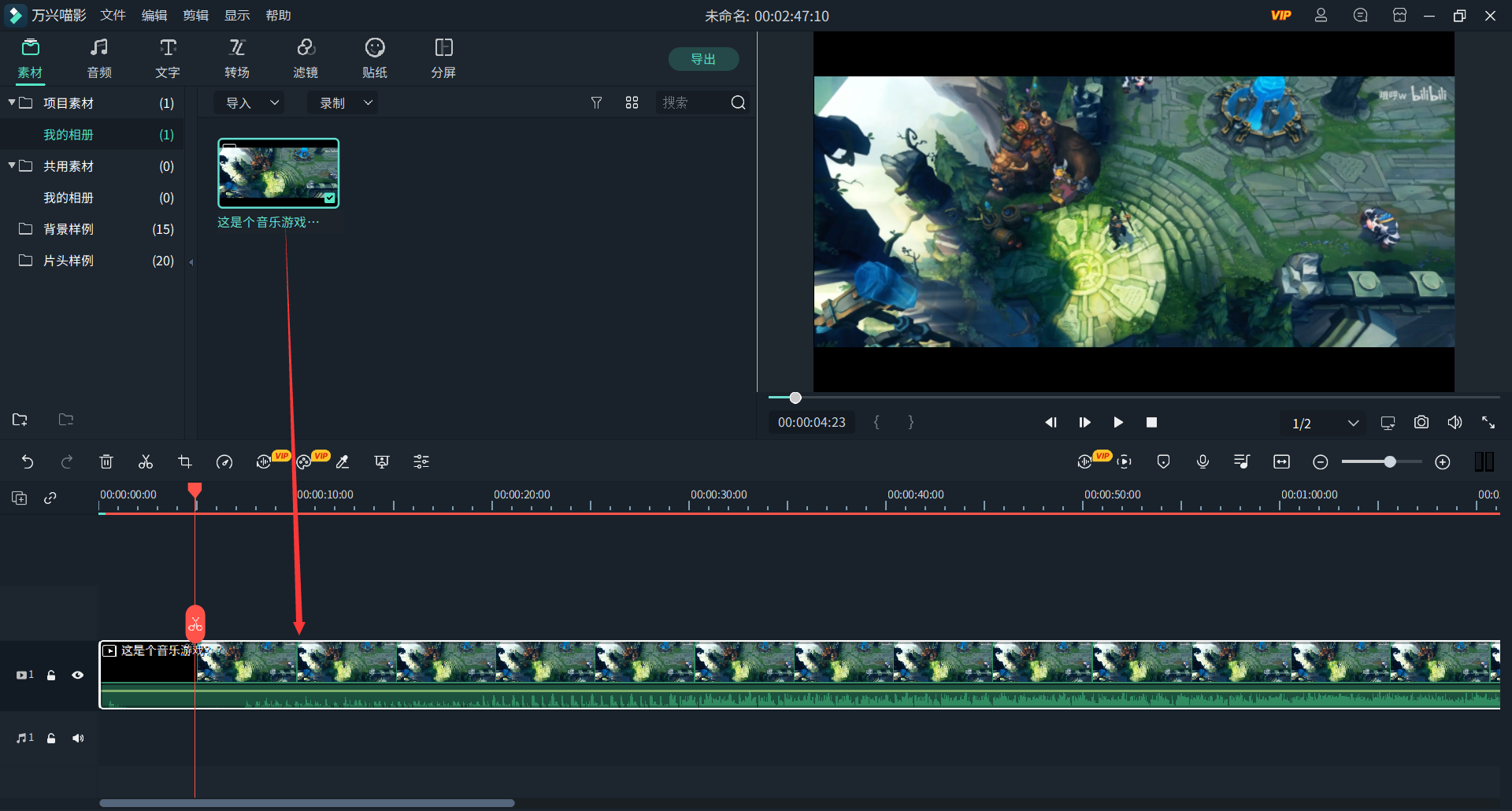Collapse the 共用素材 tree node
The height and width of the screenshot is (811, 1512).
[x=12, y=165]
